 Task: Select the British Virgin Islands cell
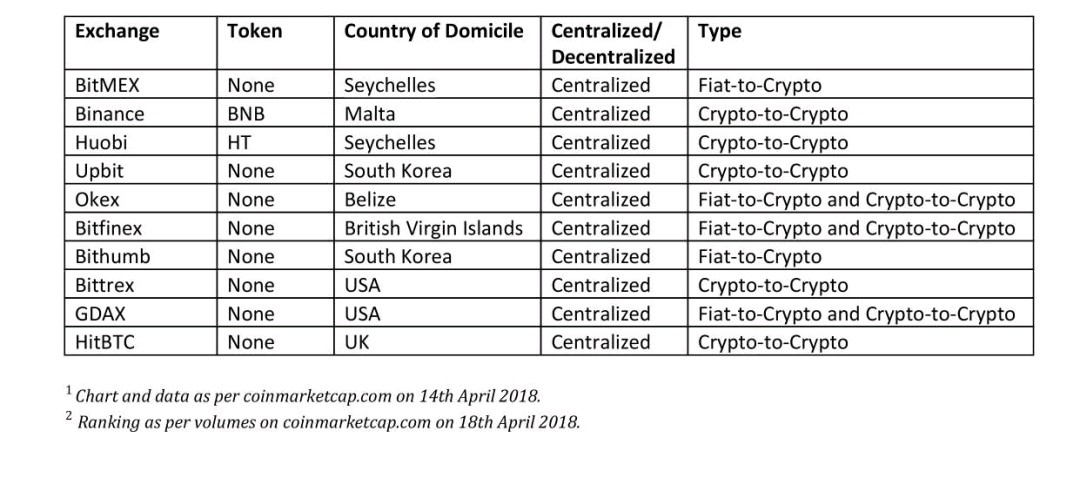coord(433,228)
